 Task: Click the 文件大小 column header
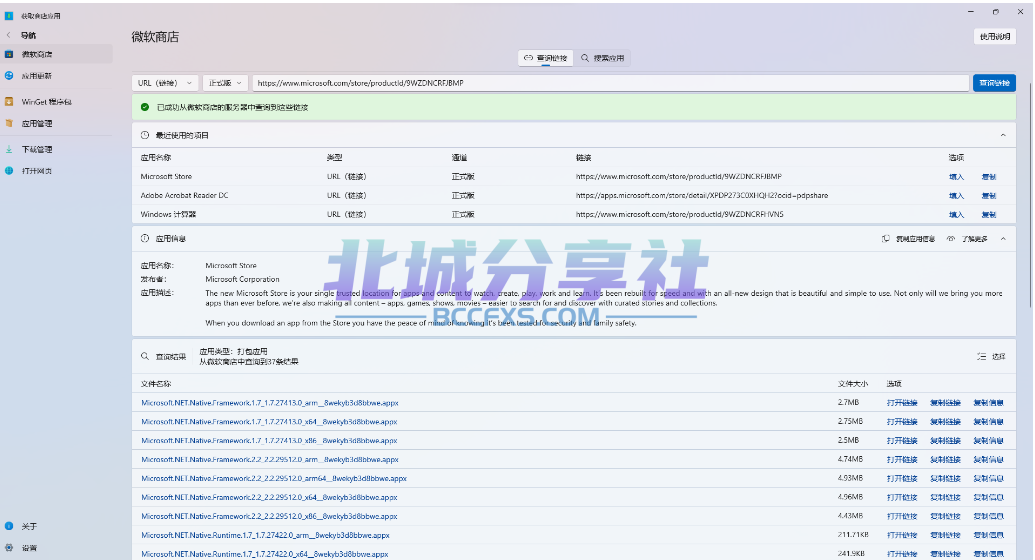(853, 384)
